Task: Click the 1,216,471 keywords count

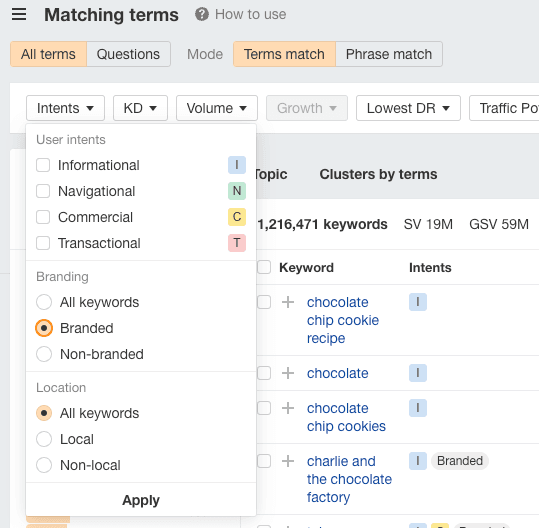Action: click(322, 224)
